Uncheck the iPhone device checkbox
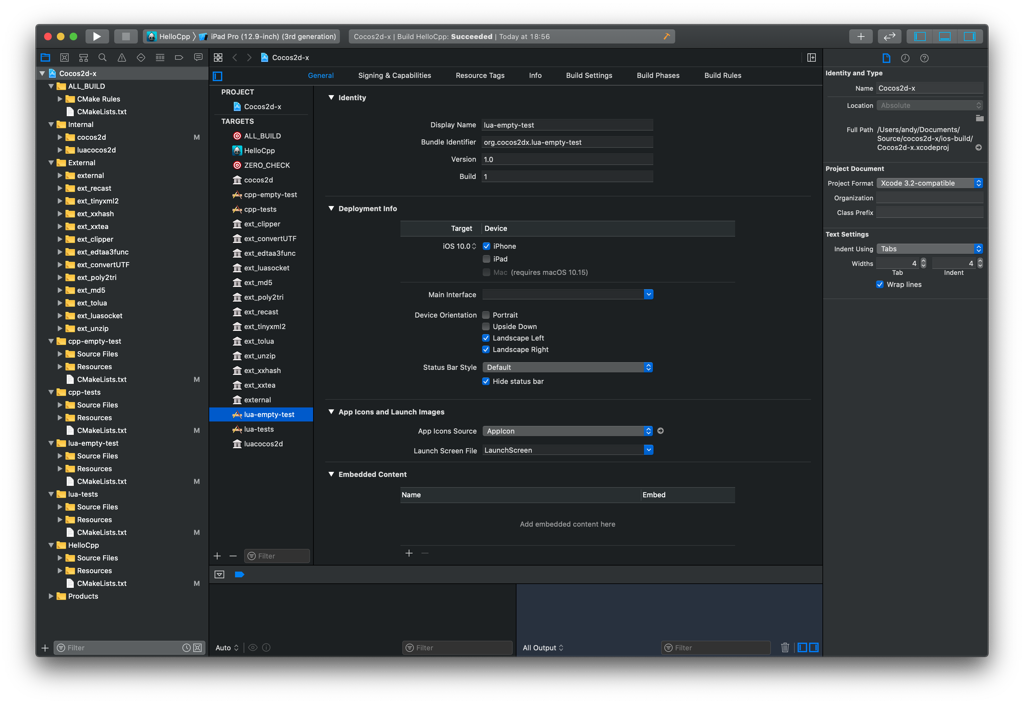The height and width of the screenshot is (704, 1024). click(x=487, y=246)
